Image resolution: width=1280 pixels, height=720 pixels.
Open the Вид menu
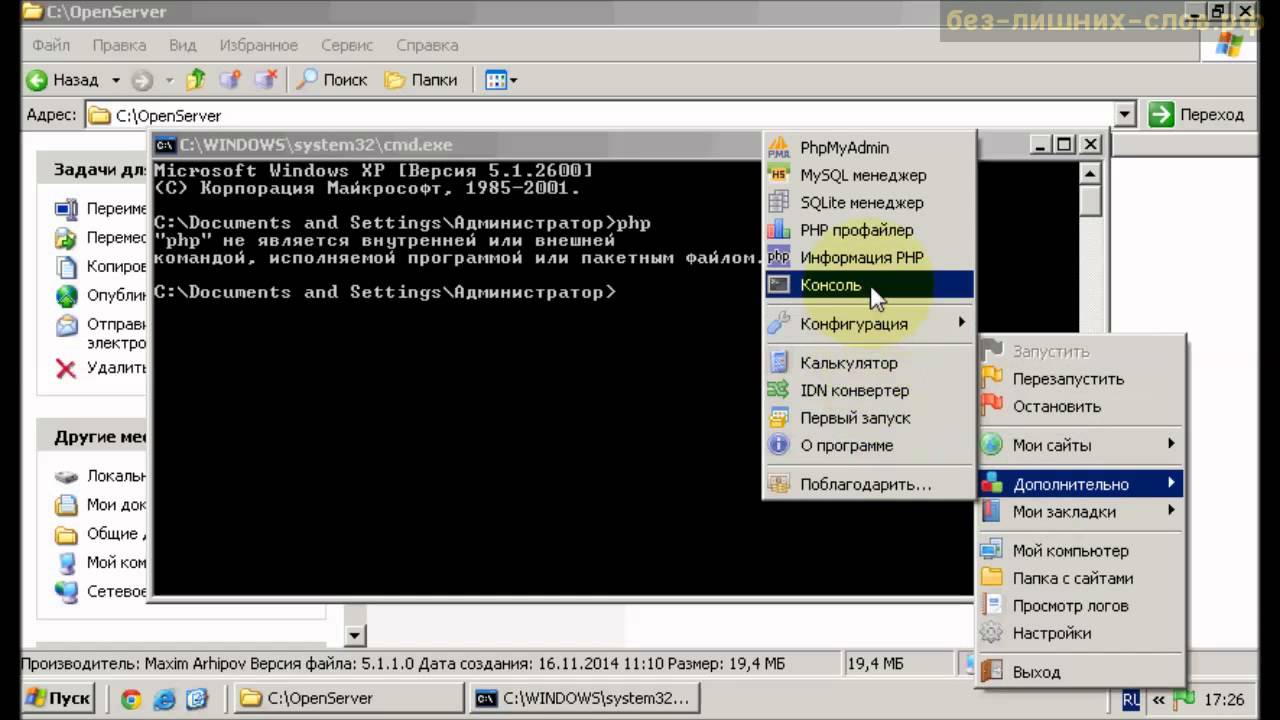[x=183, y=45]
